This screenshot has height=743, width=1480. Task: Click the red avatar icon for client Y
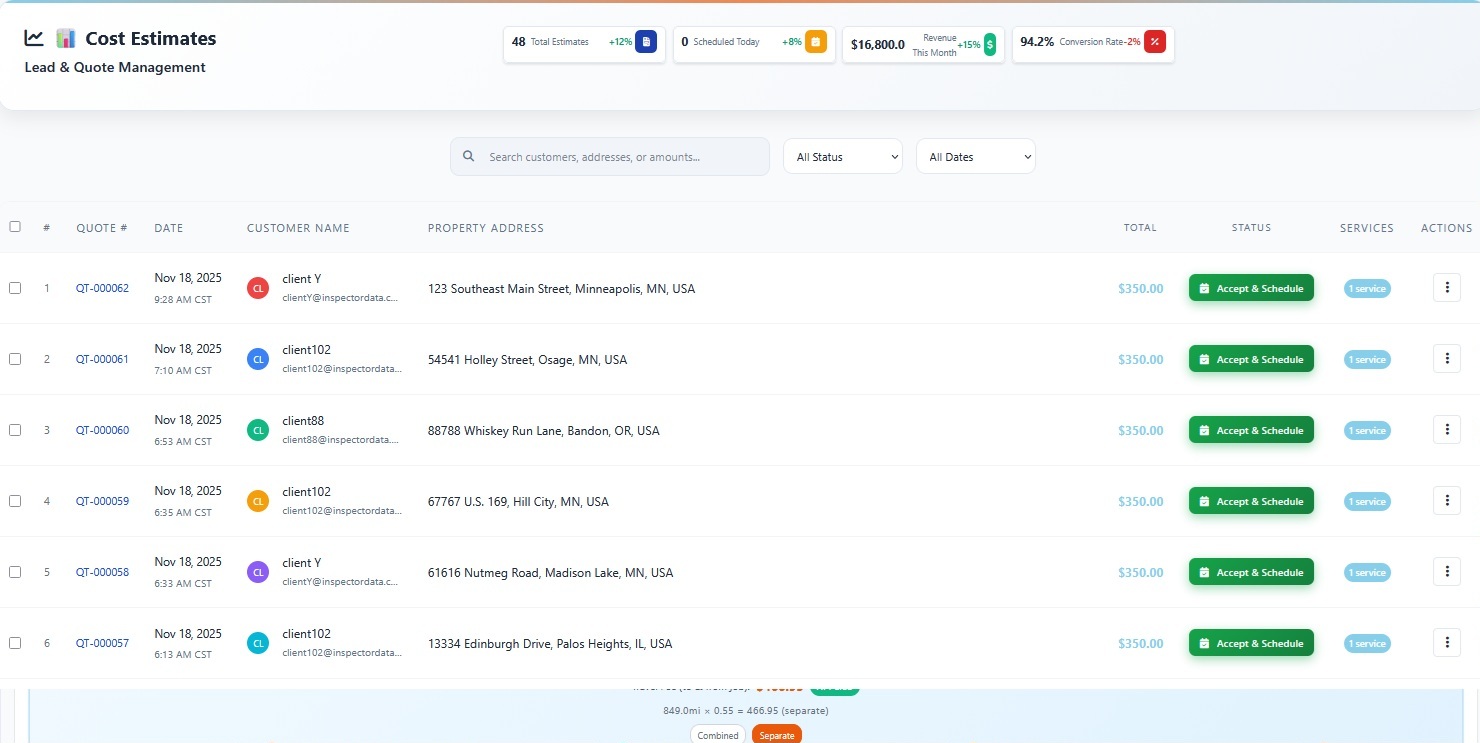258,288
